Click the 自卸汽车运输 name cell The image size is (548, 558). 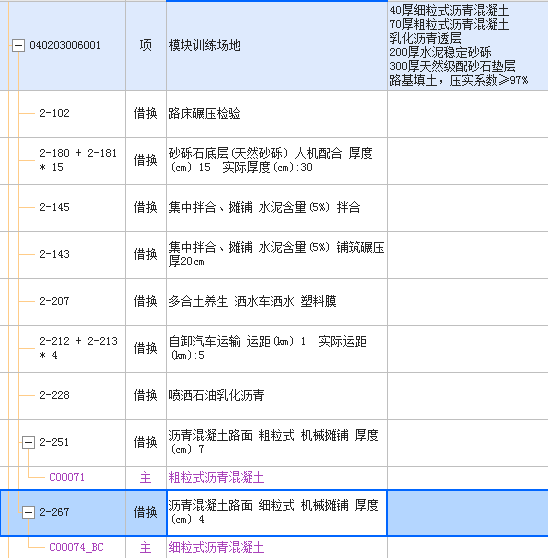(277, 349)
